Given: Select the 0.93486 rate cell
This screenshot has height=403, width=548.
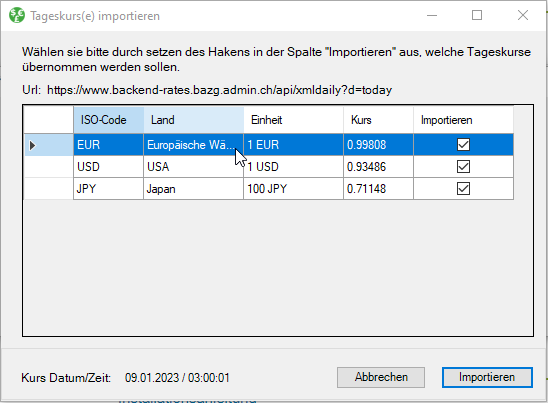Looking at the screenshot, I should (x=378, y=167).
